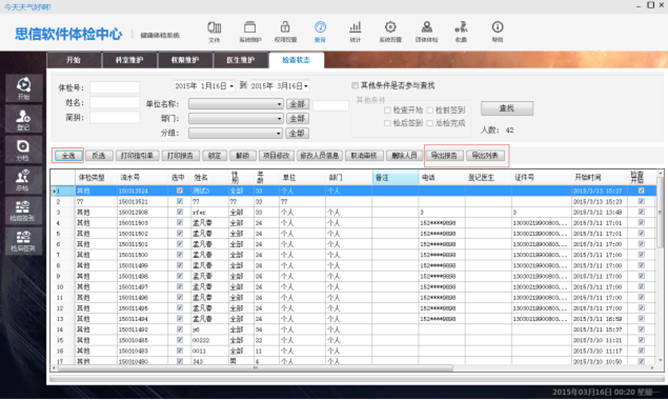Open the gear system settings toolbar icon
This screenshot has height=400, width=668.
tap(390, 32)
